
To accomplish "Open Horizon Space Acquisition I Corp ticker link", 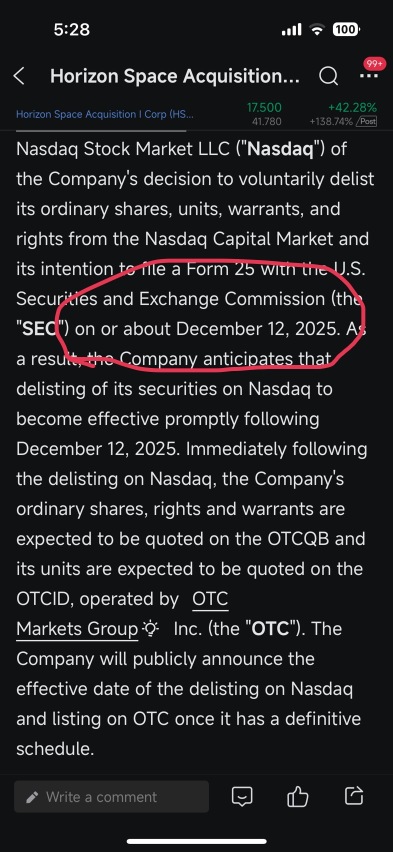I will [x=104, y=115].
